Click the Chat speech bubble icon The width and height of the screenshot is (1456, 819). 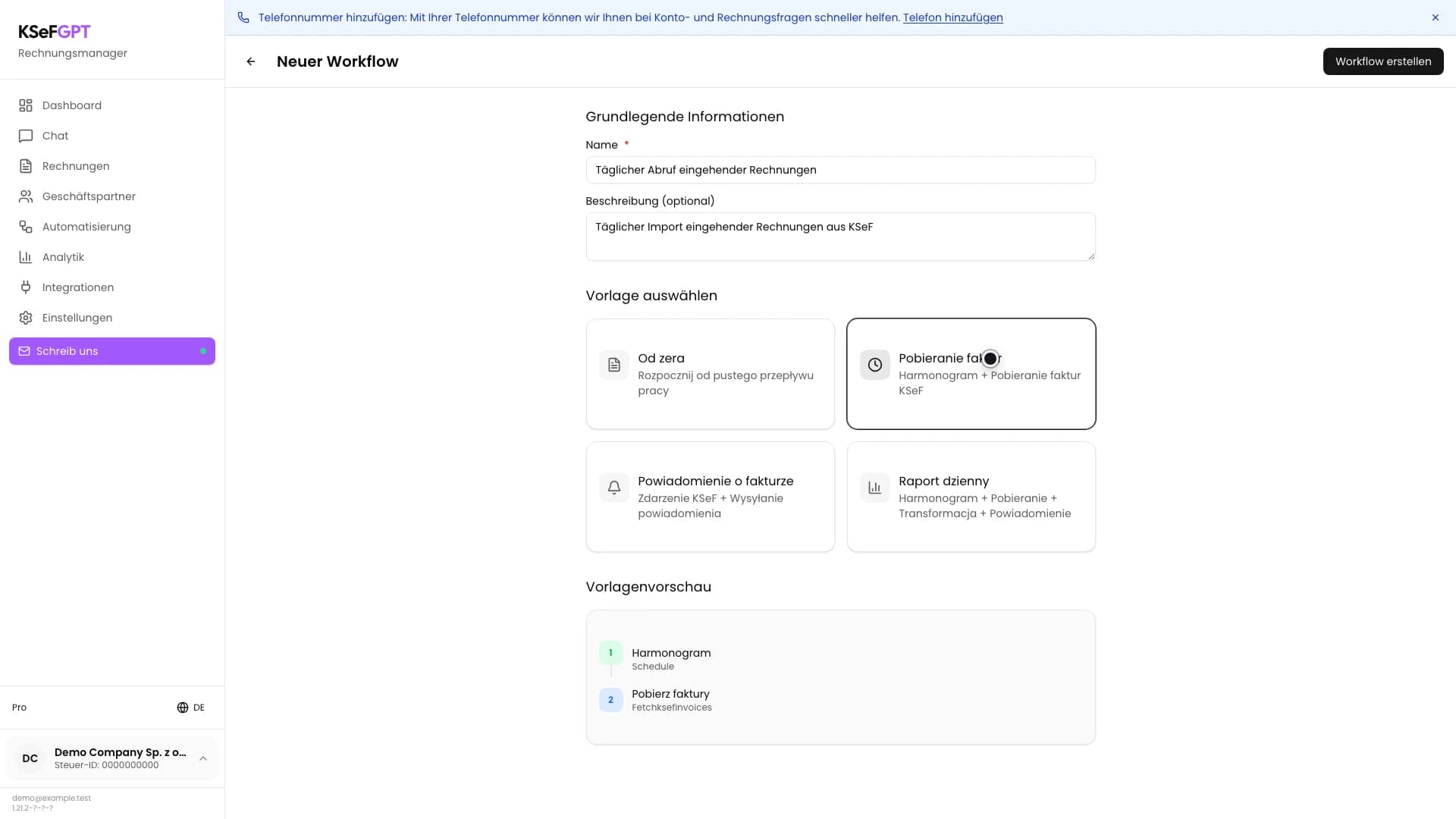(26, 136)
